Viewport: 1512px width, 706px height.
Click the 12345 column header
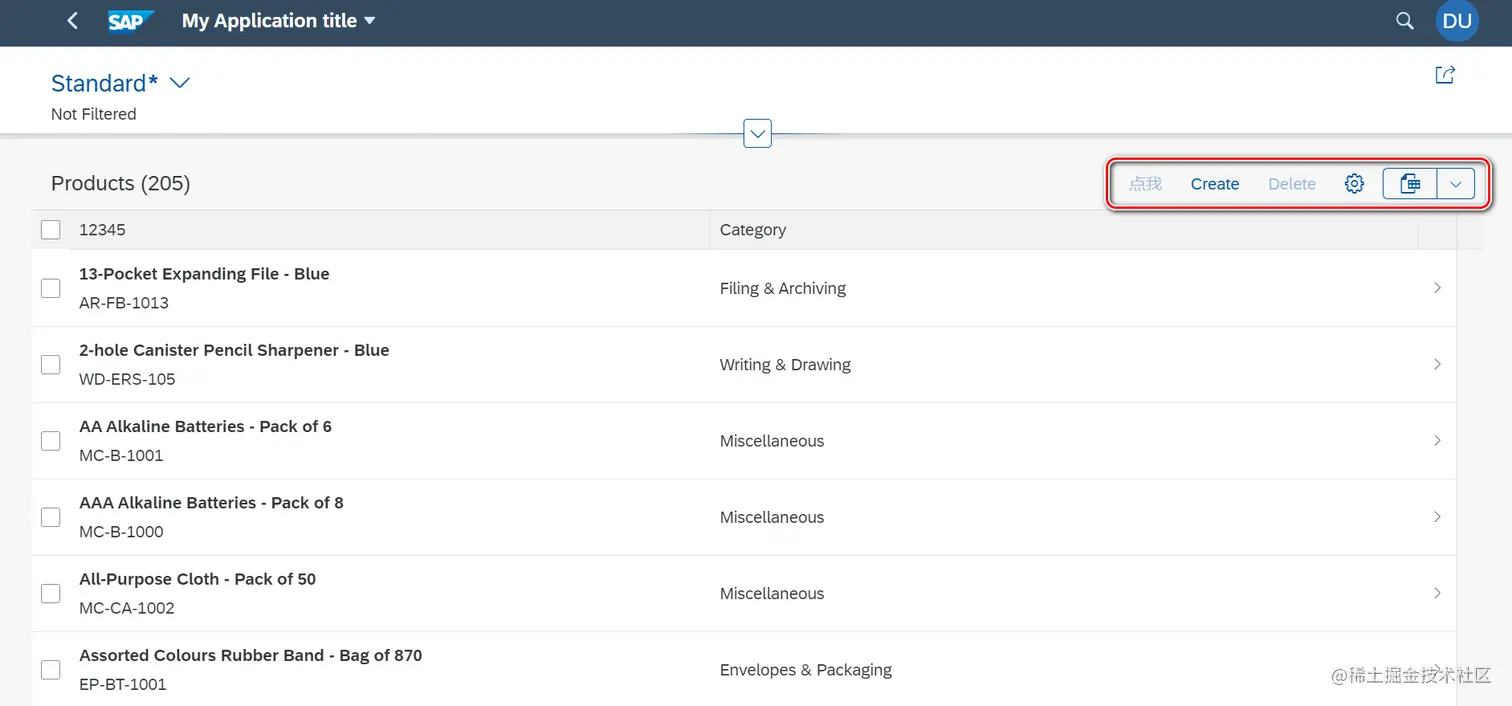click(x=102, y=230)
